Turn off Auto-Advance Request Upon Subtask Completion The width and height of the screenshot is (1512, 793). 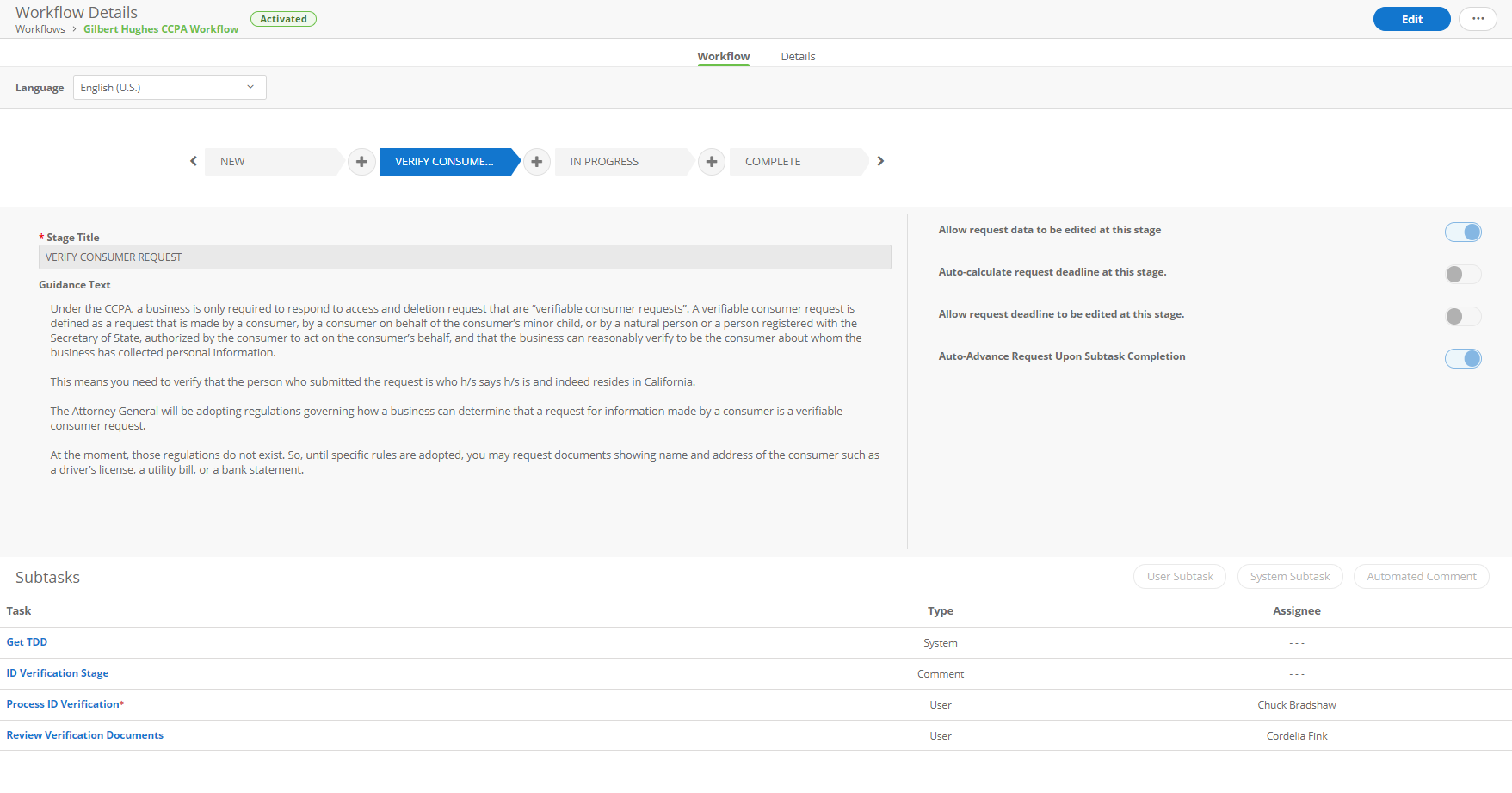coord(1463,358)
